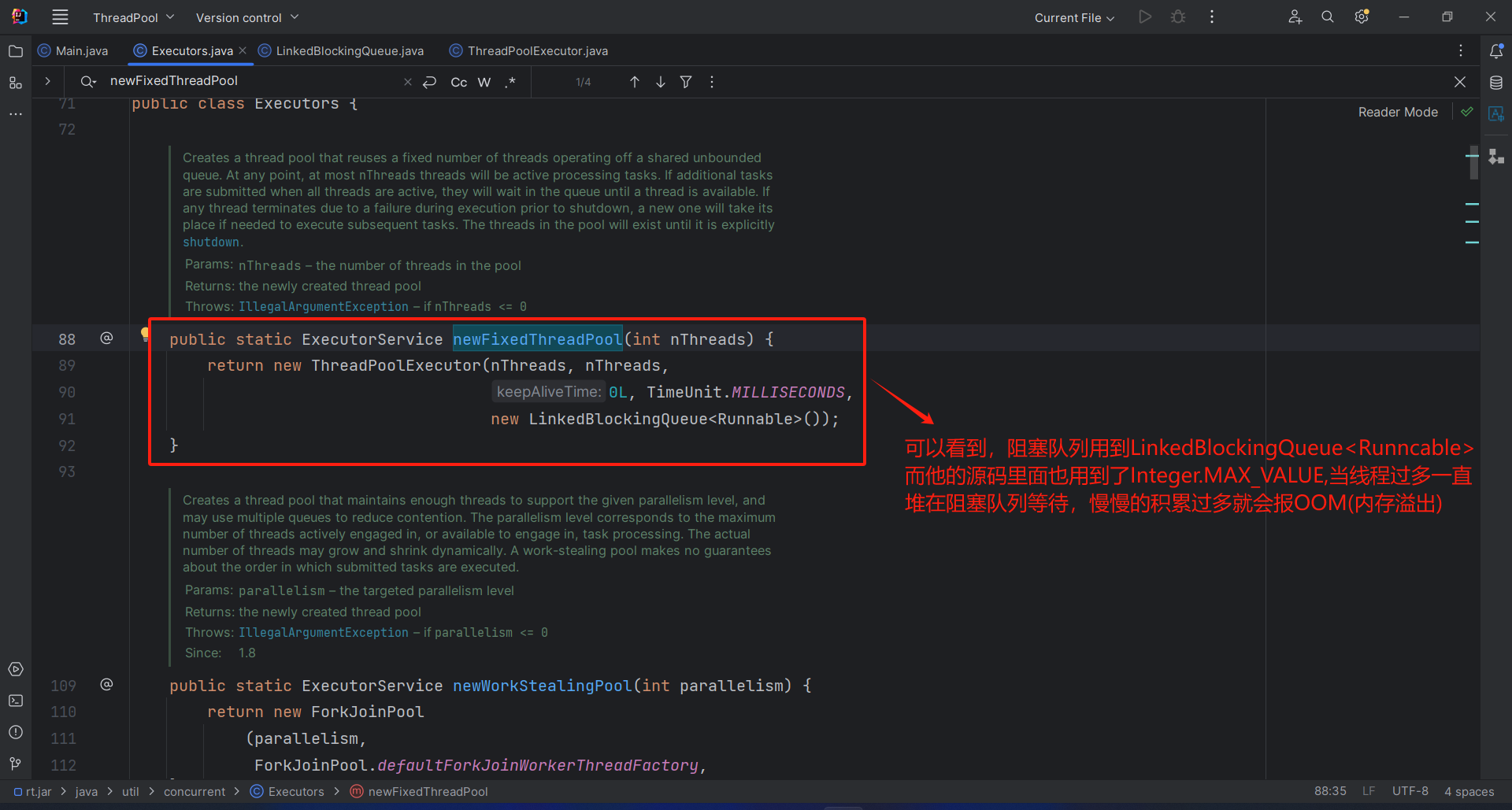
Task: Open the AI Assistant tool window
Action: [1496, 114]
